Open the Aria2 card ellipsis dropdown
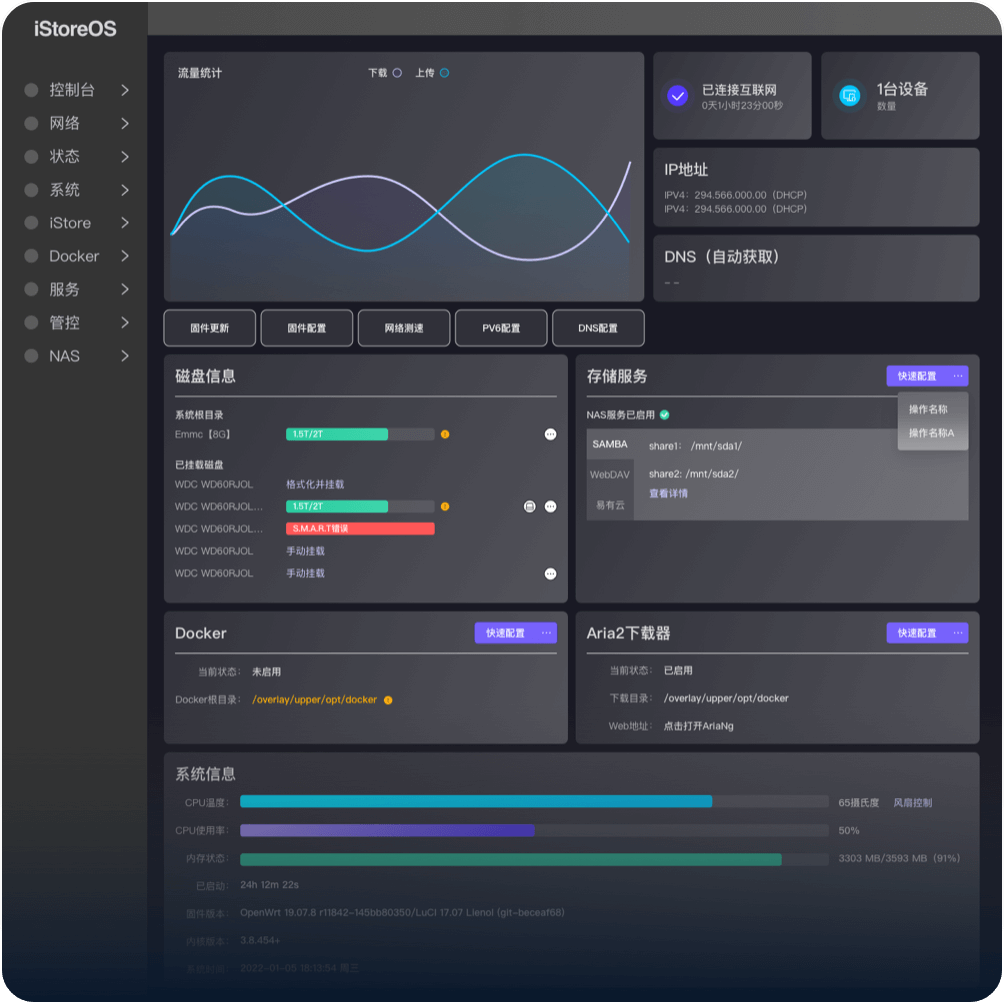Viewport: 1004px width, 1004px height. pos(958,633)
